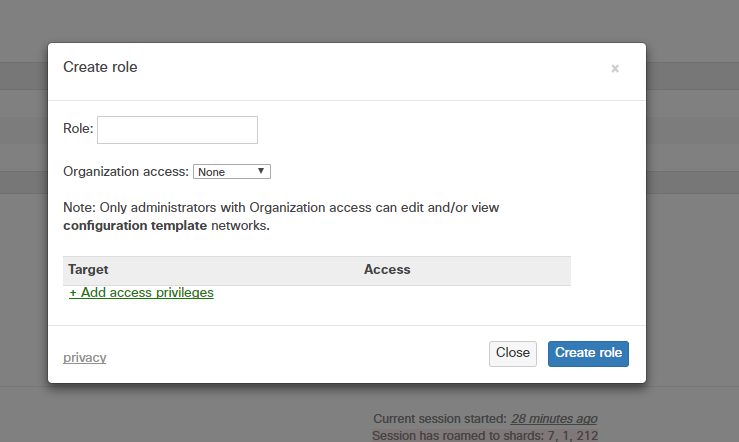Click the dropdown arrow beside None
The image size is (739, 442).
[261, 171]
